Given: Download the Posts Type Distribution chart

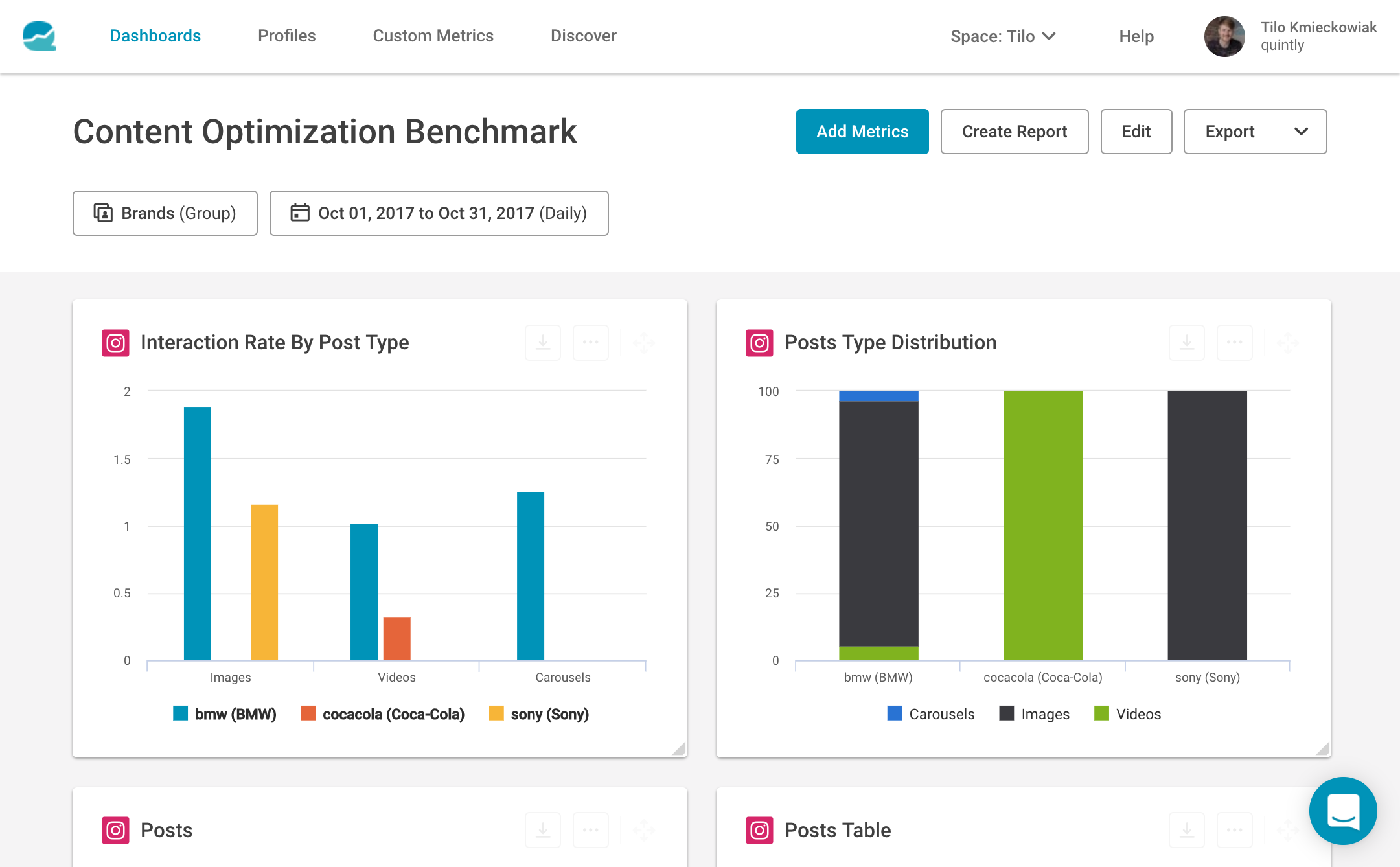Looking at the screenshot, I should [1186, 342].
